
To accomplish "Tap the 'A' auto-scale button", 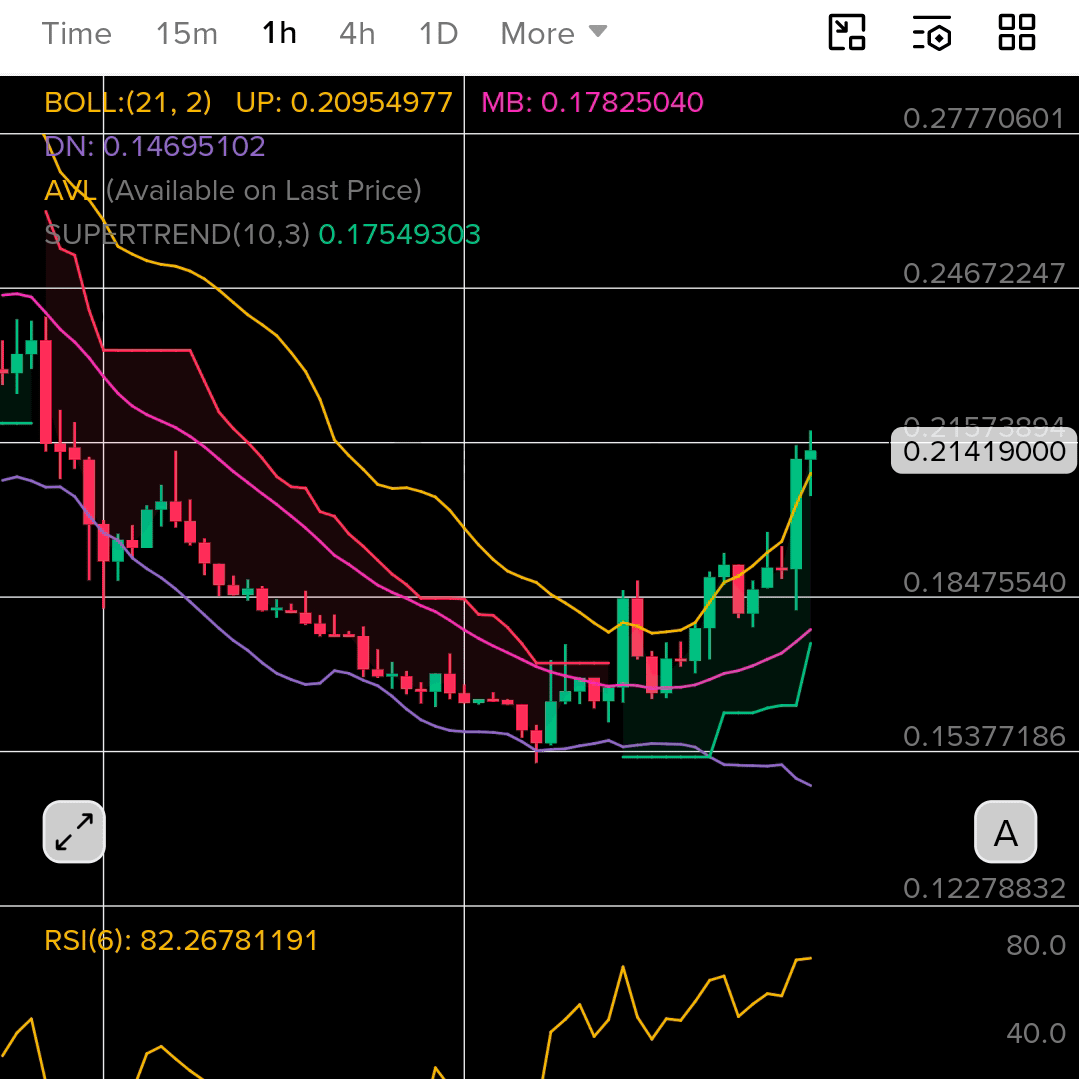I will 1005,831.
